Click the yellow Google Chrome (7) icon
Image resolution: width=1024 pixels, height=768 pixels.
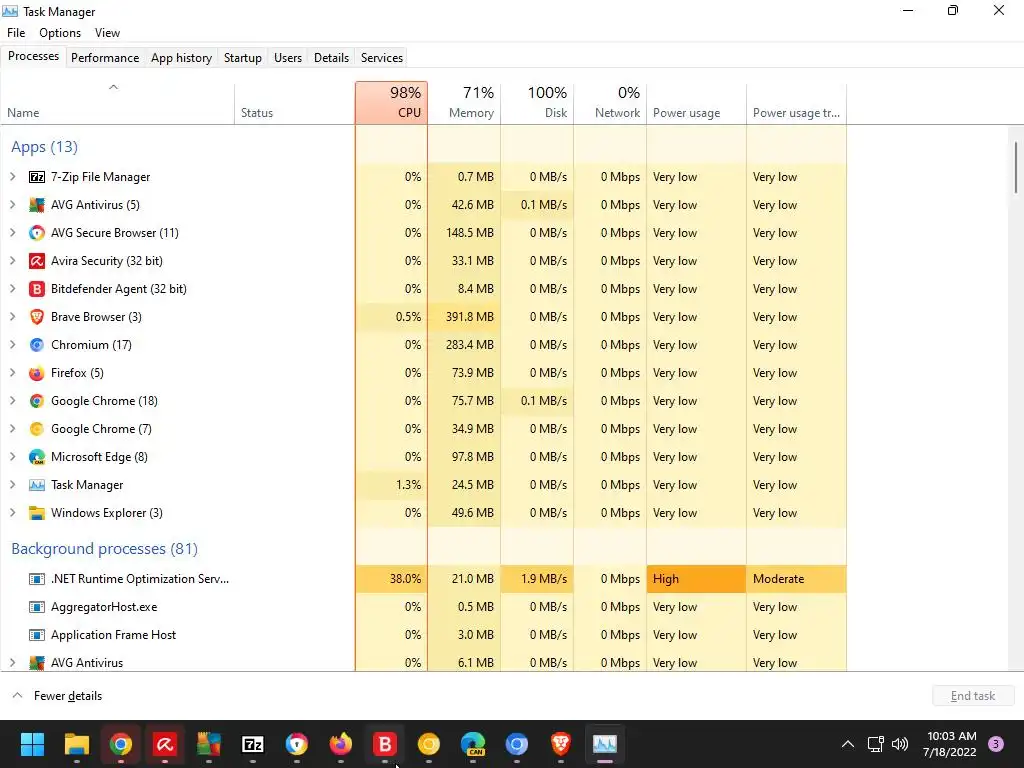pos(37,429)
